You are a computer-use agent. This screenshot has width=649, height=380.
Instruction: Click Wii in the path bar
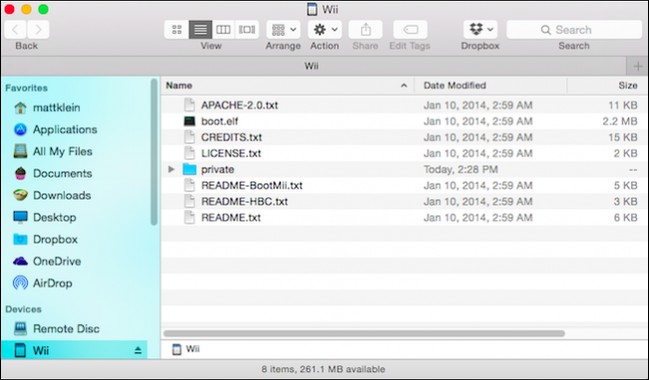[186, 349]
